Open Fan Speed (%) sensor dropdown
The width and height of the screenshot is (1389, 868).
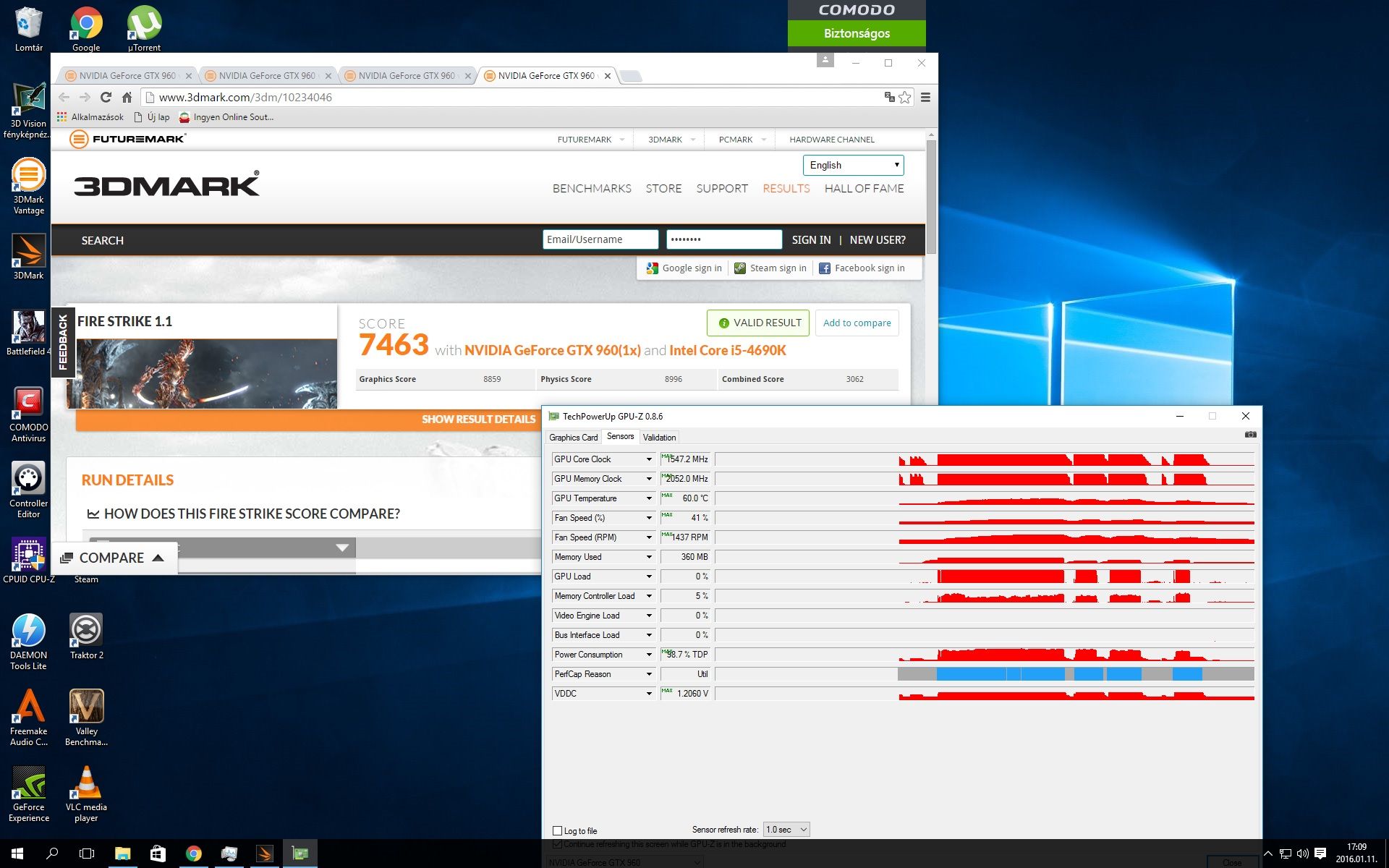[649, 518]
